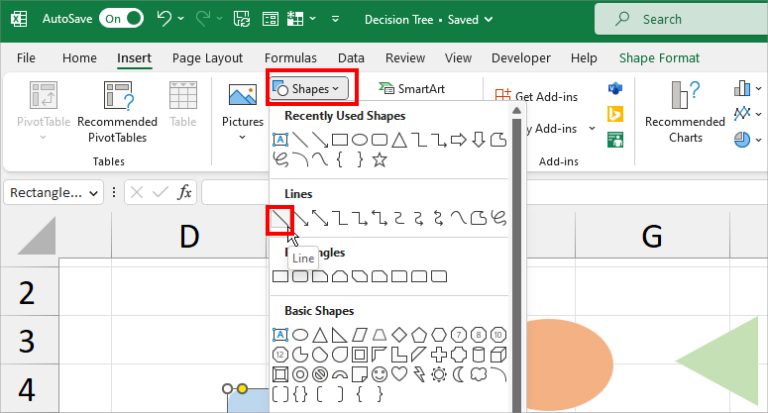
Task: Click the Recommended PivotTables button
Action: pyautogui.click(x=117, y=112)
